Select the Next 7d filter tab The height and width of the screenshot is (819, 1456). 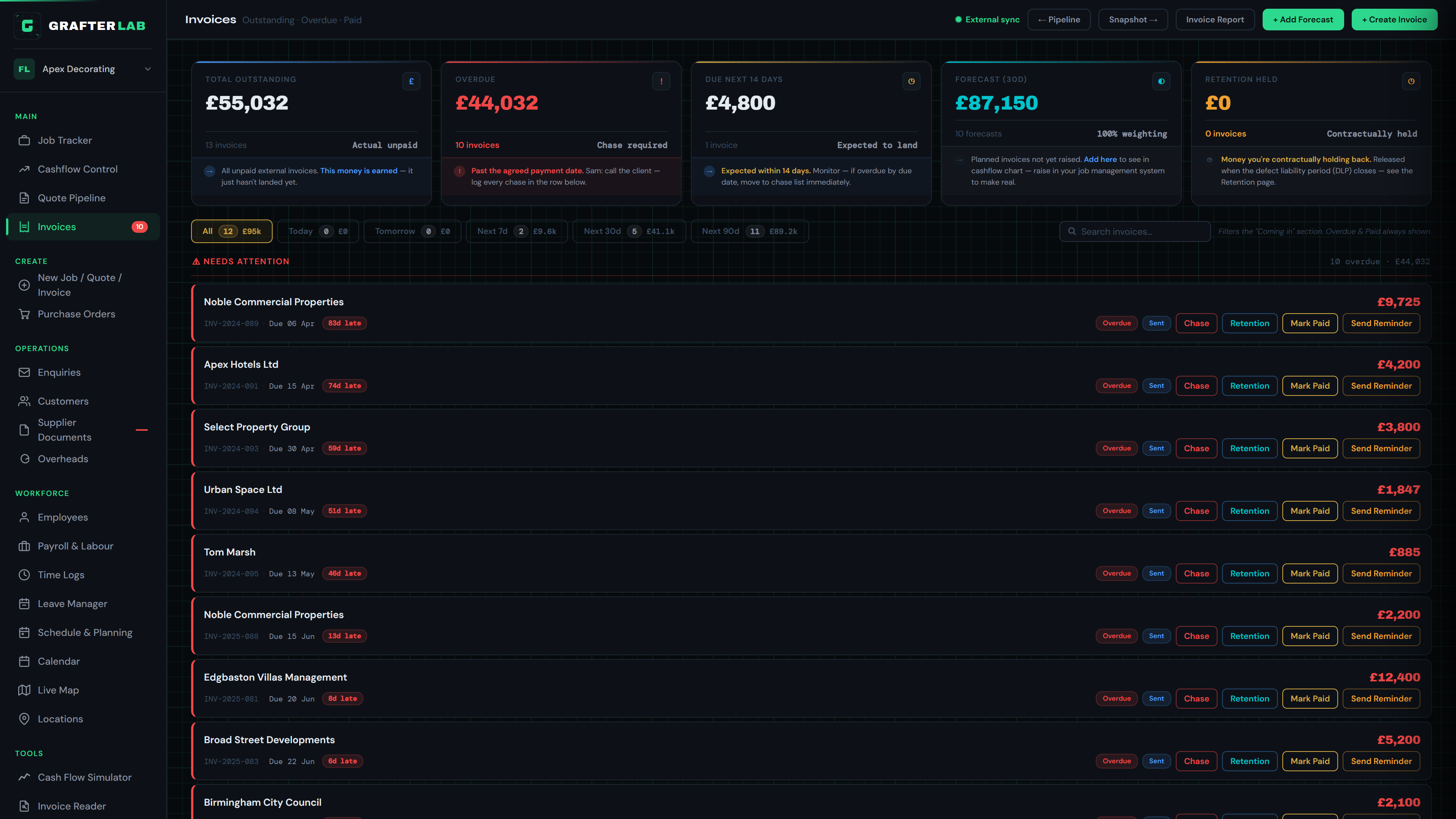[516, 231]
